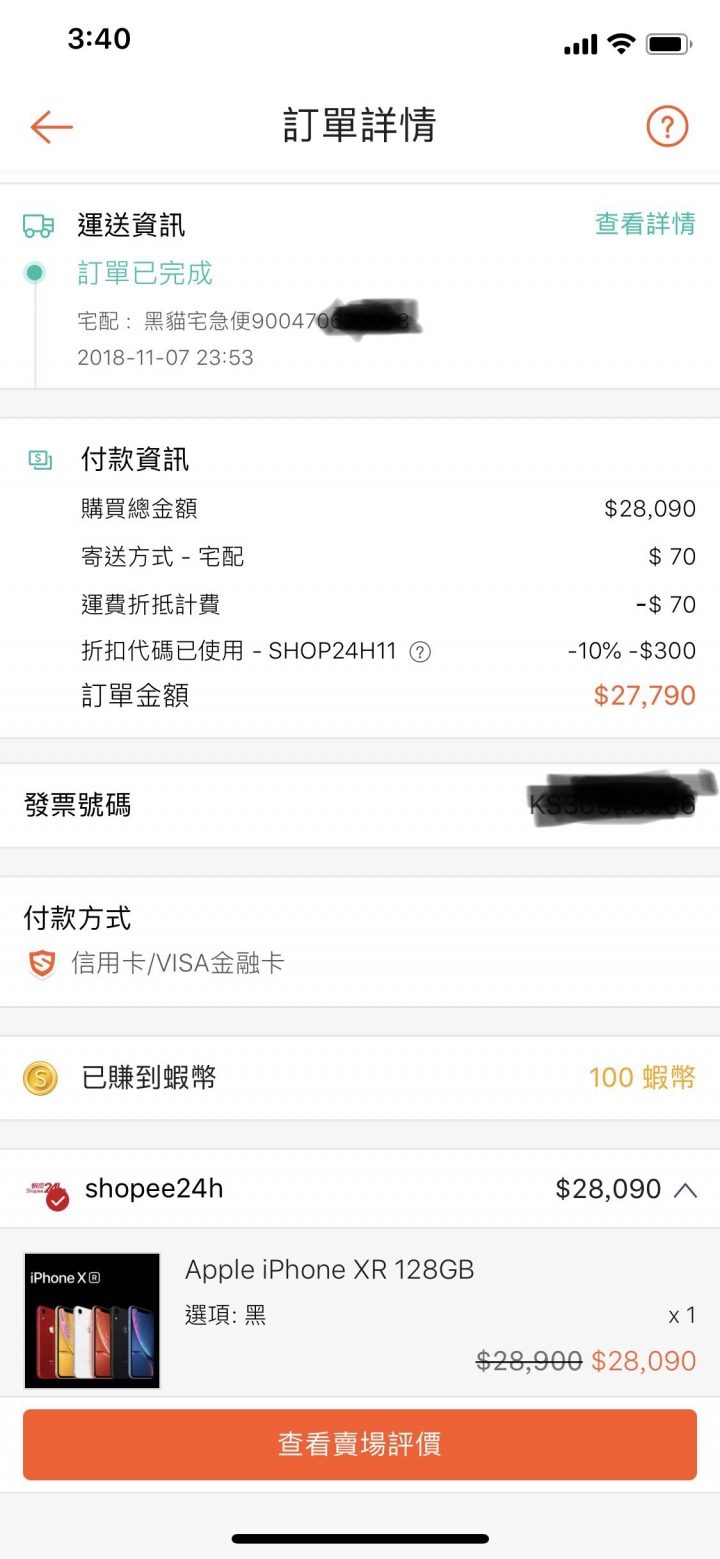Tap the Shopee shield payment icon
The width and height of the screenshot is (720, 1559).
click(x=41, y=964)
